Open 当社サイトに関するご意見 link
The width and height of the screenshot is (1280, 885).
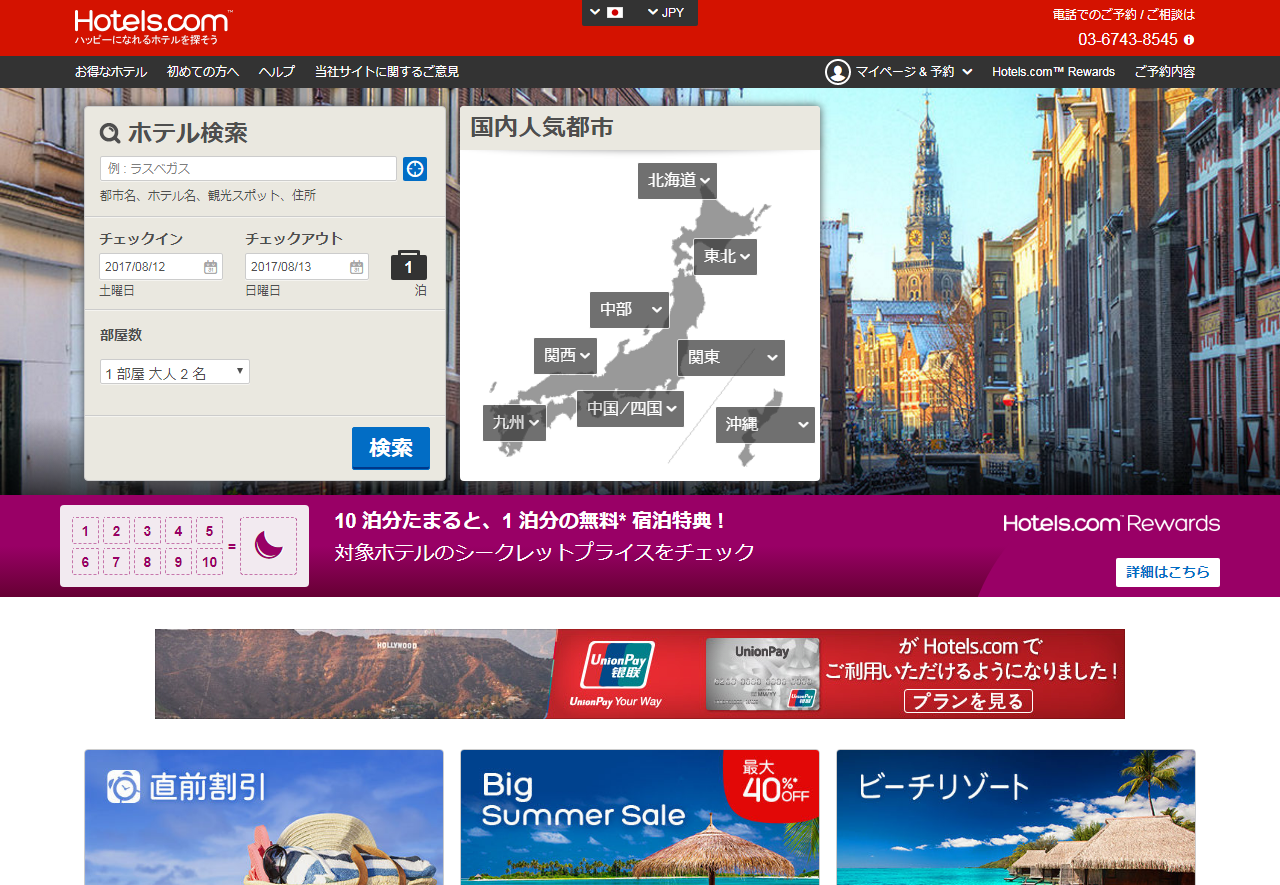pyautogui.click(x=387, y=72)
